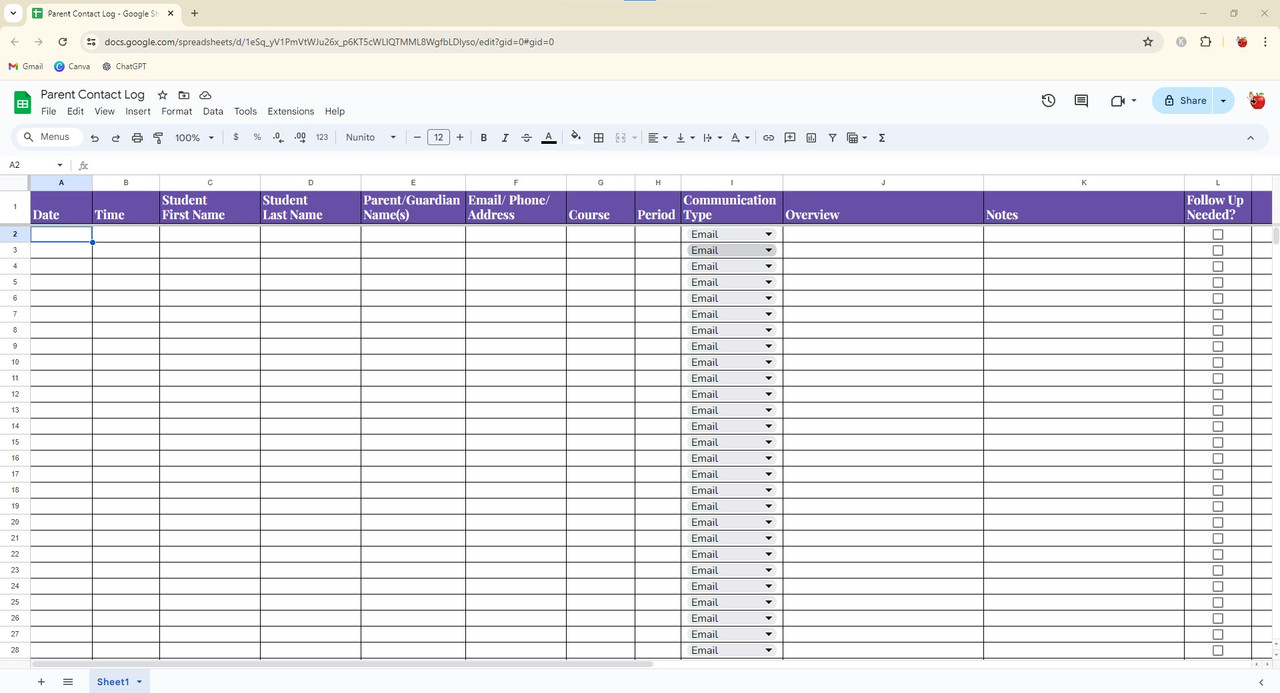This screenshot has width=1280, height=693.
Task: Tick the last visible Follow Up checkbox
Action: 1217,650
